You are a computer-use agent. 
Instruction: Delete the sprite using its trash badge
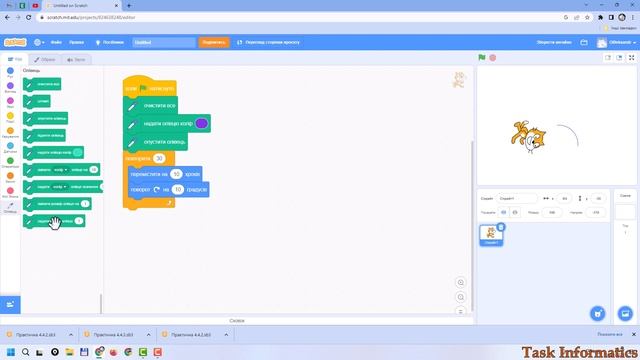click(501, 227)
